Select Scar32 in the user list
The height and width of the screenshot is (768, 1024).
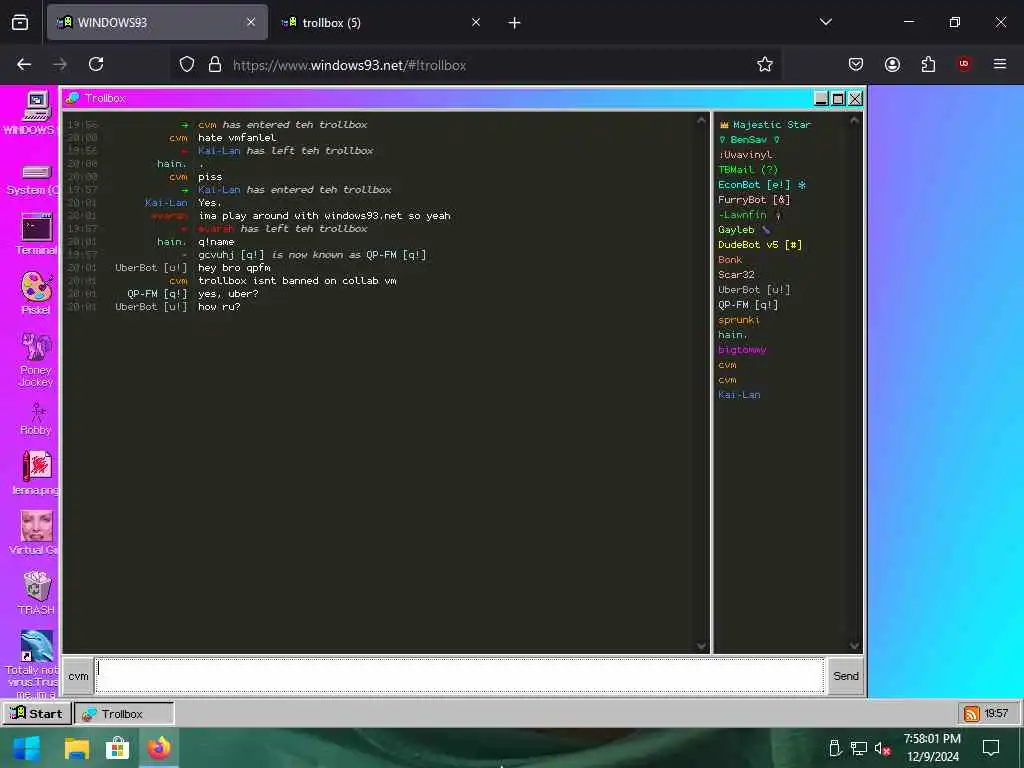(x=737, y=275)
